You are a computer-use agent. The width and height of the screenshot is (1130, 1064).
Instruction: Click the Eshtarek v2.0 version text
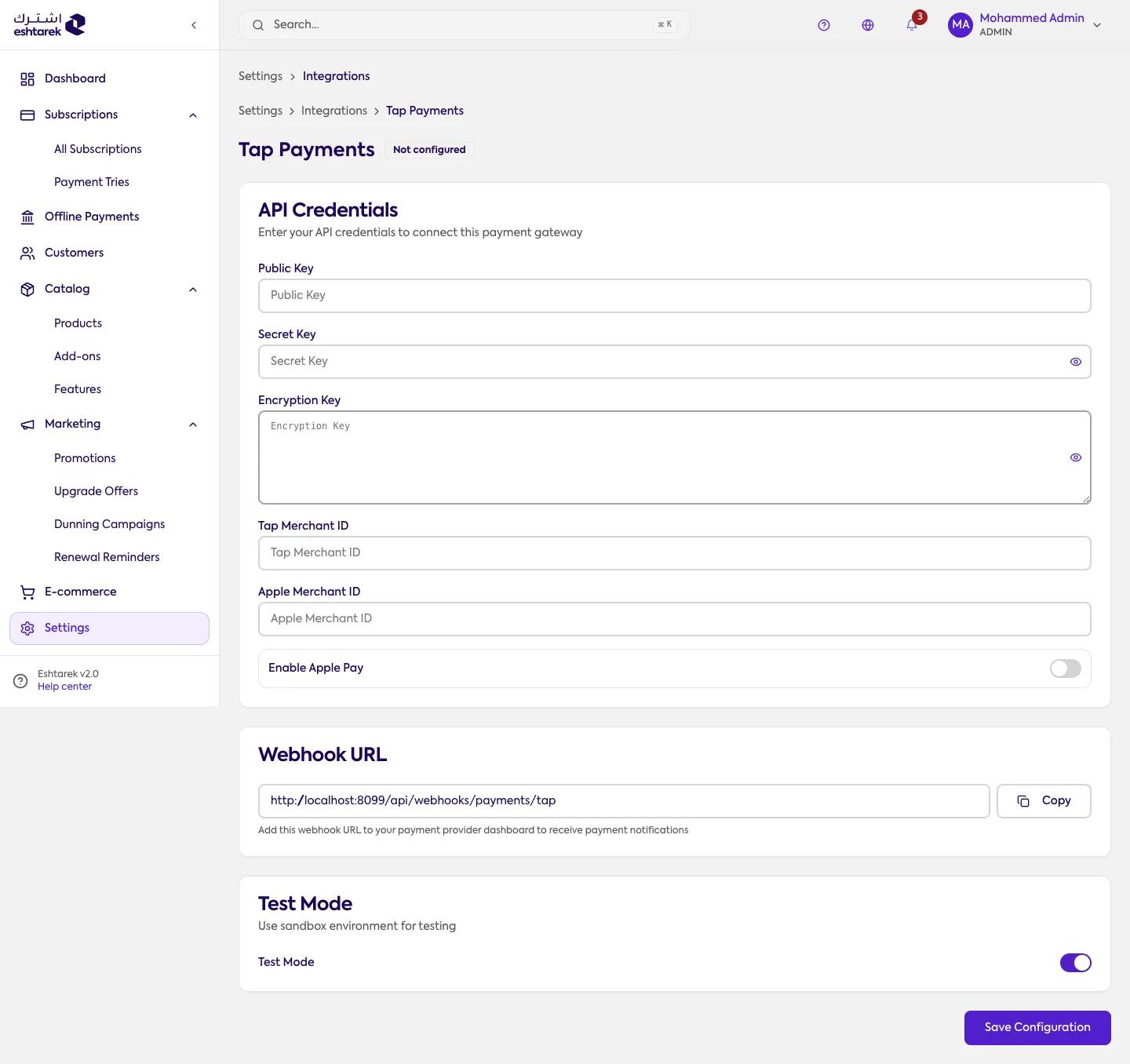click(68, 674)
